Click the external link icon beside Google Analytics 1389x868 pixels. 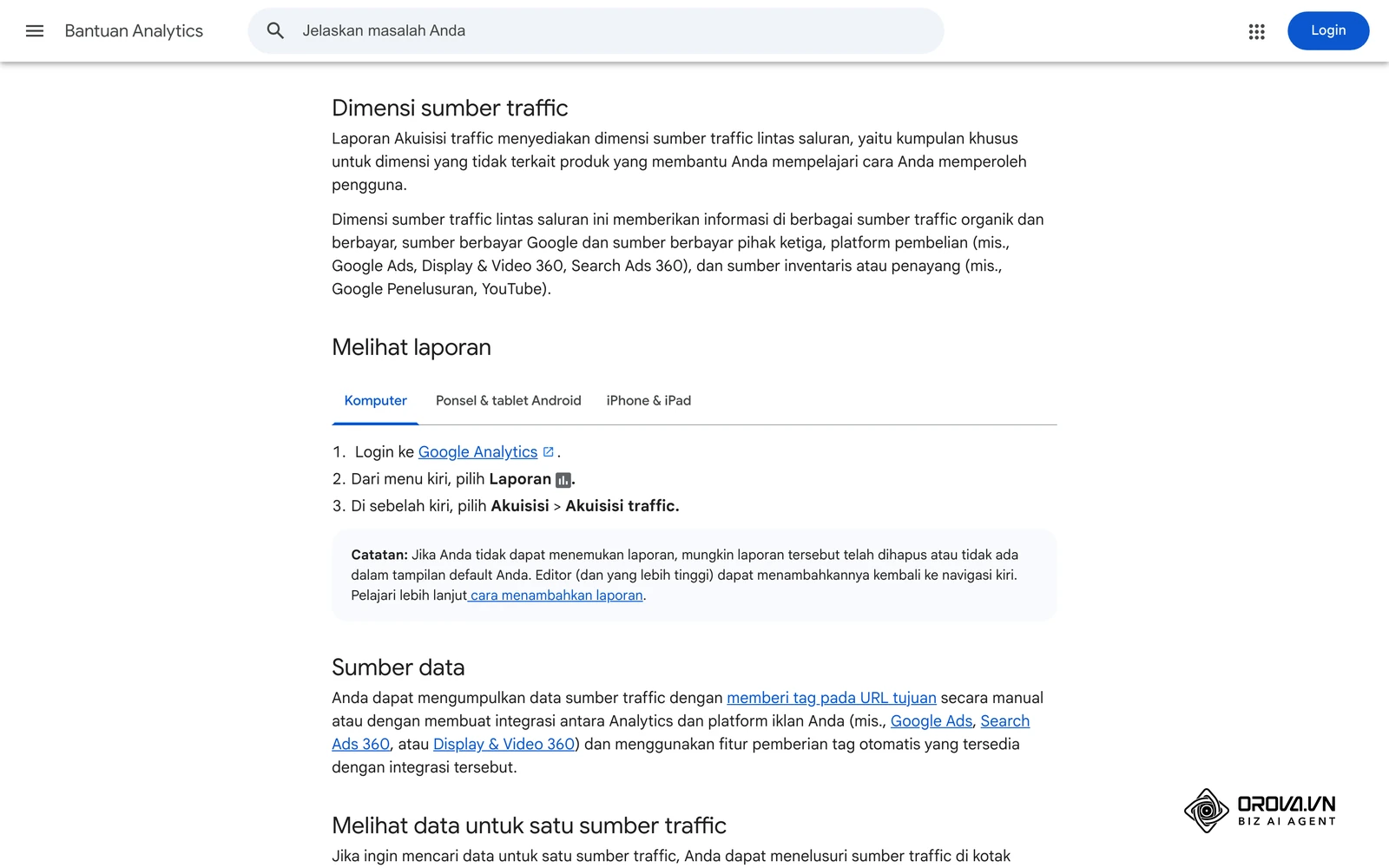[549, 452]
